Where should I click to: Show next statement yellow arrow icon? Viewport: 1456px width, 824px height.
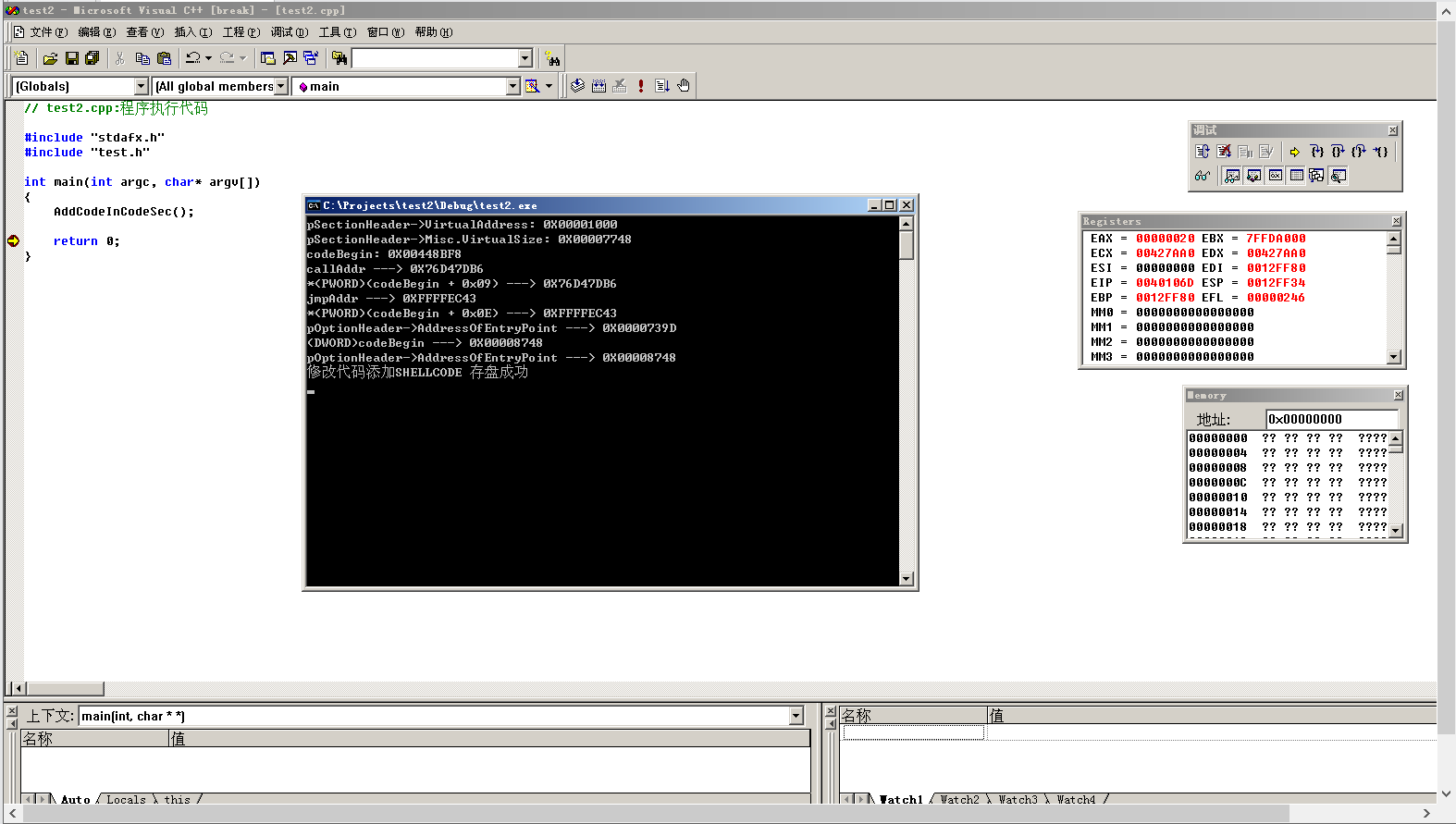[x=1295, y=152]
